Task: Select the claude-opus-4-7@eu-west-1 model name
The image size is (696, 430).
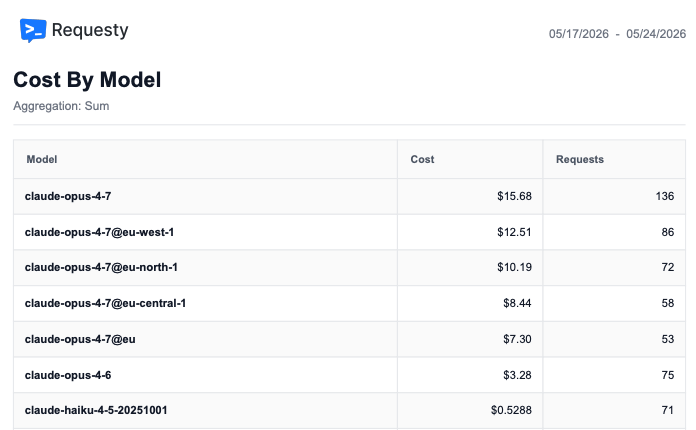Action: (99, 232)
